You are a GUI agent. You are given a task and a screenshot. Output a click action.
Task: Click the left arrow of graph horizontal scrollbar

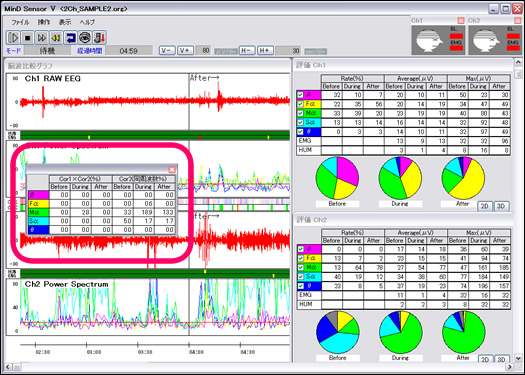tap(9, 367)
